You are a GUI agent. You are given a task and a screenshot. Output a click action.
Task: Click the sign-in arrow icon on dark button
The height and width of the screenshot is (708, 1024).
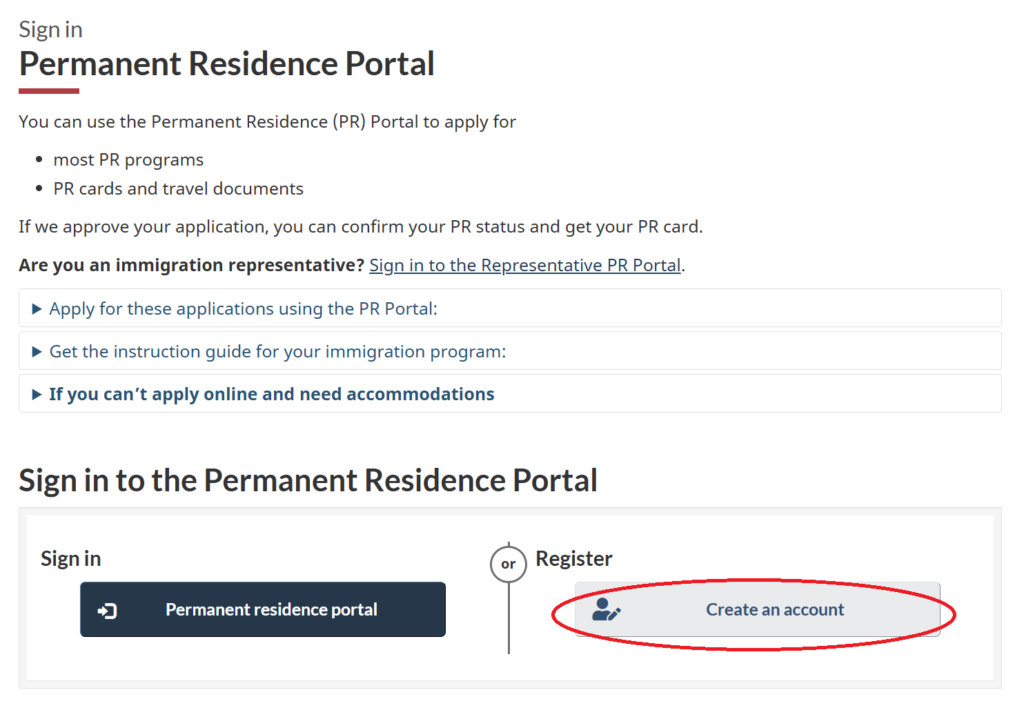pyautogui.click(x=107, y=610)
